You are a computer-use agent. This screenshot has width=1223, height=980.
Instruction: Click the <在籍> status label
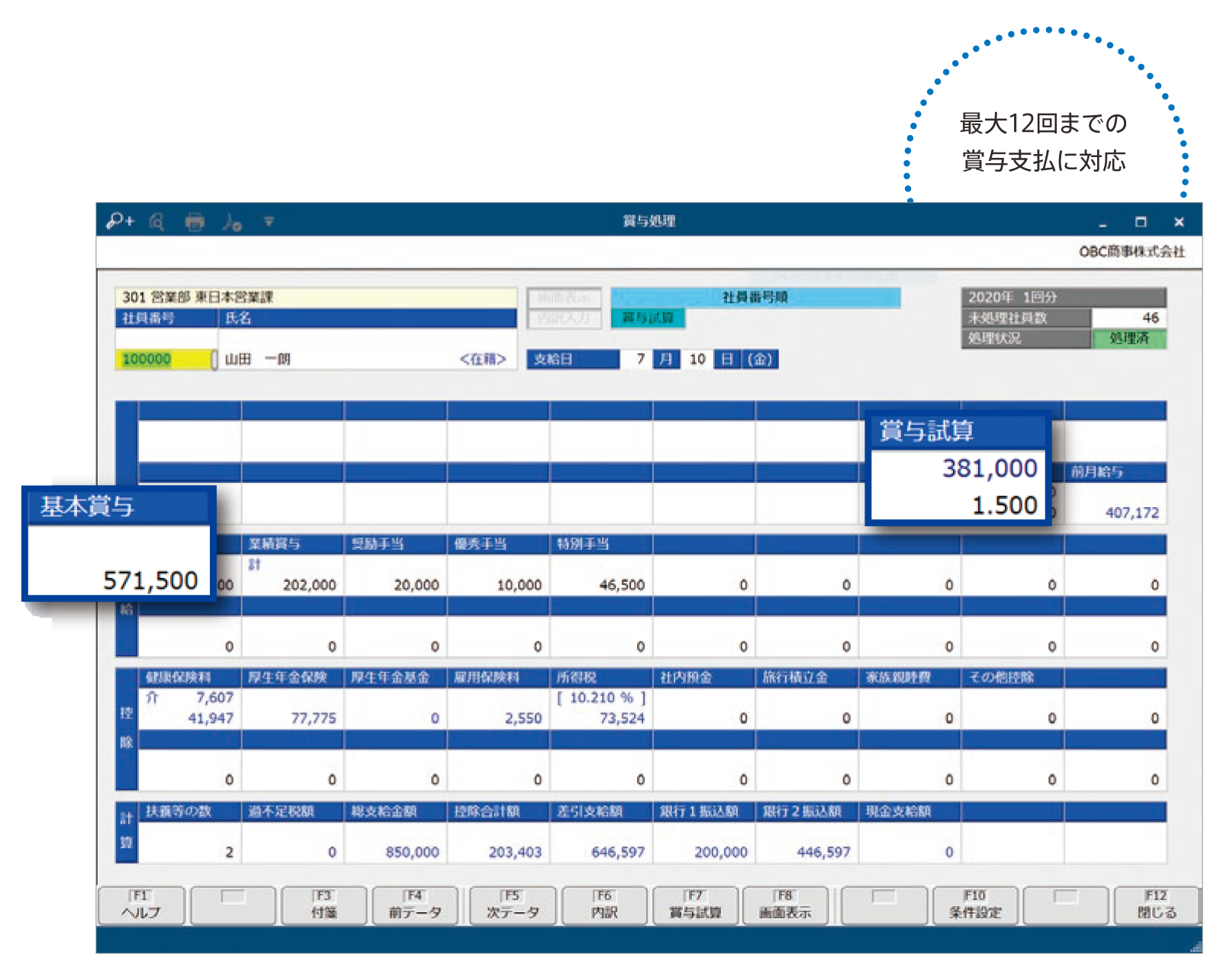coord(483,359)
